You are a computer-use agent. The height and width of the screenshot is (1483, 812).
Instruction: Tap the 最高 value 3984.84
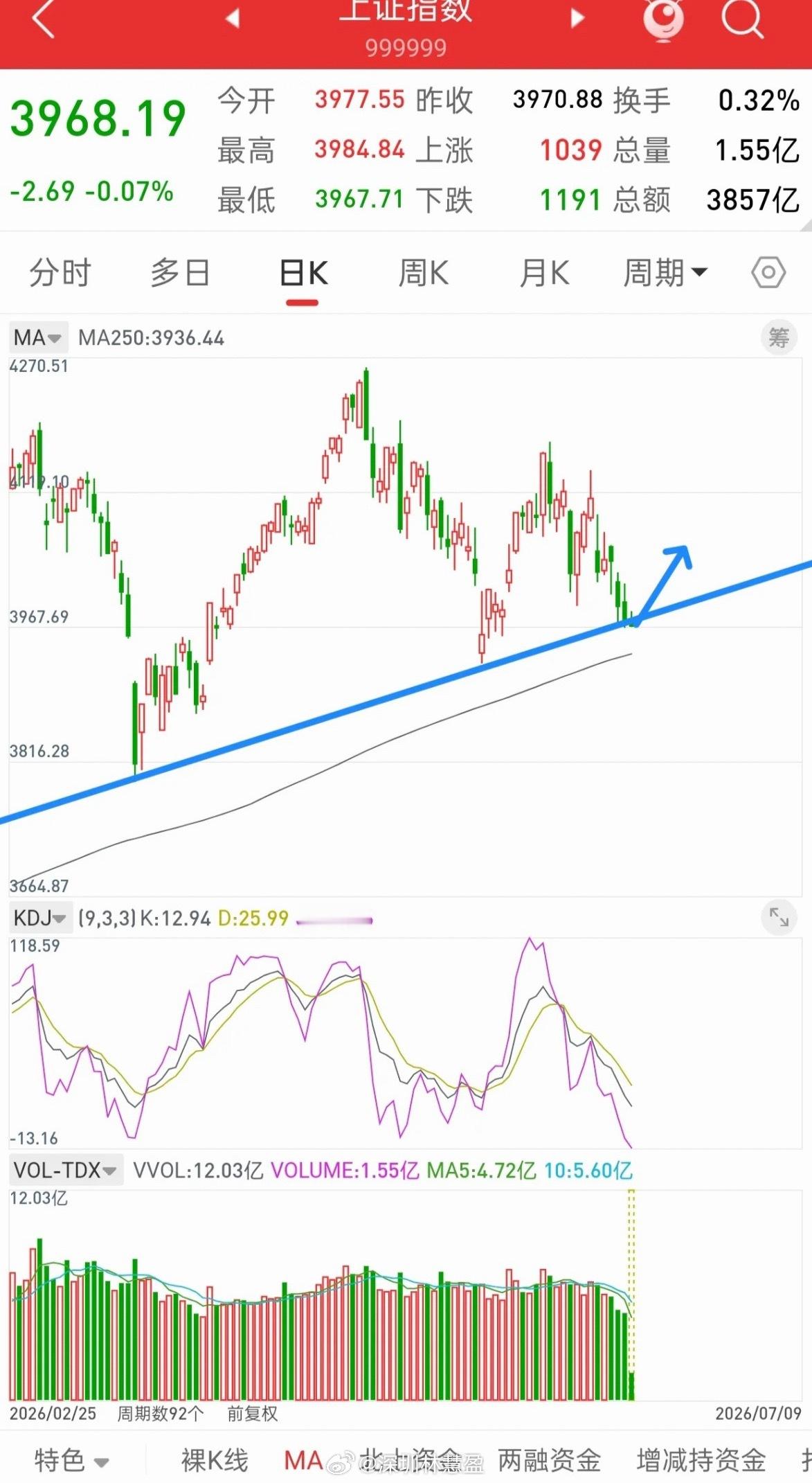point(359,149)
